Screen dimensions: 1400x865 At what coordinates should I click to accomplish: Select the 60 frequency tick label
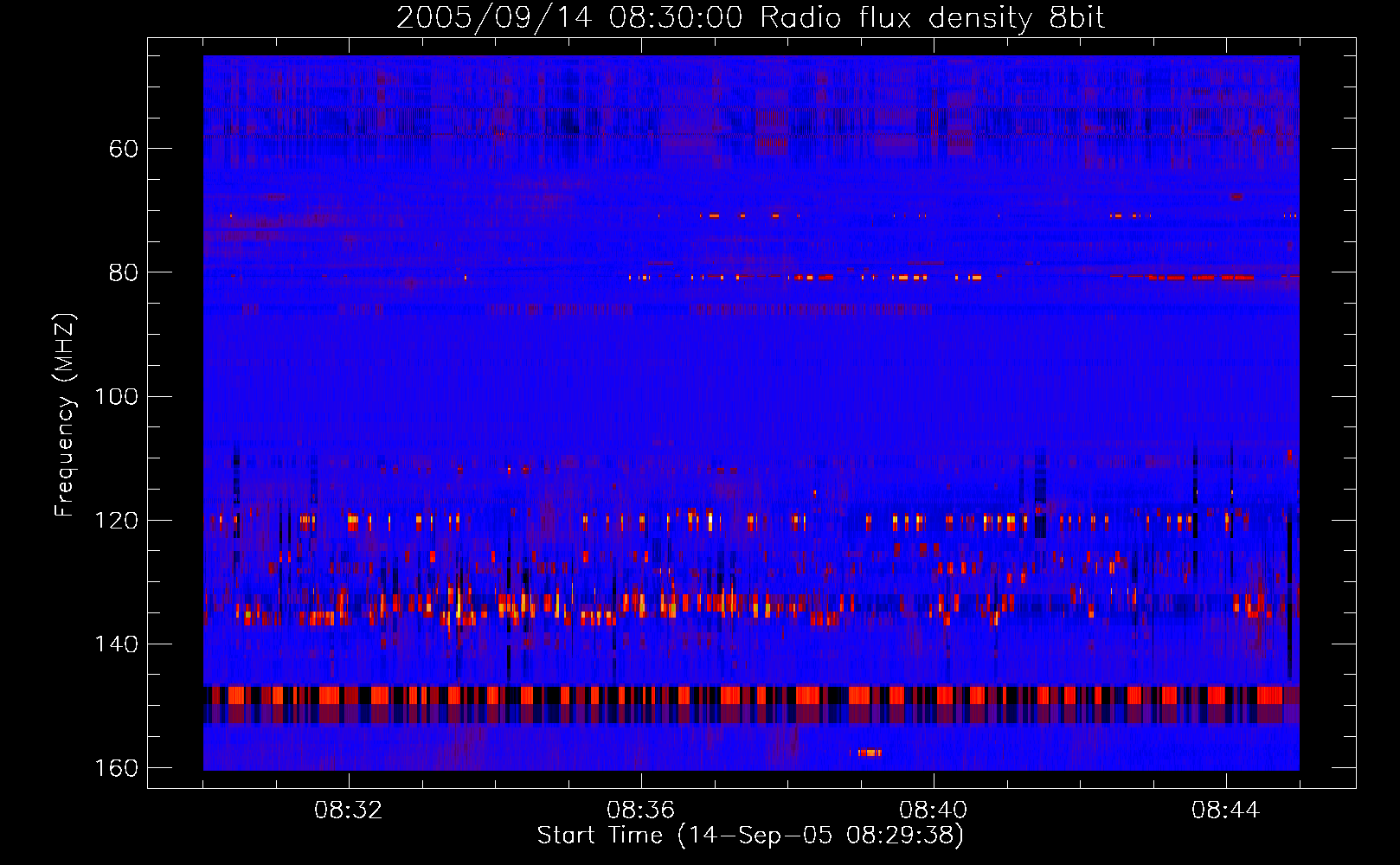(124, 149)
